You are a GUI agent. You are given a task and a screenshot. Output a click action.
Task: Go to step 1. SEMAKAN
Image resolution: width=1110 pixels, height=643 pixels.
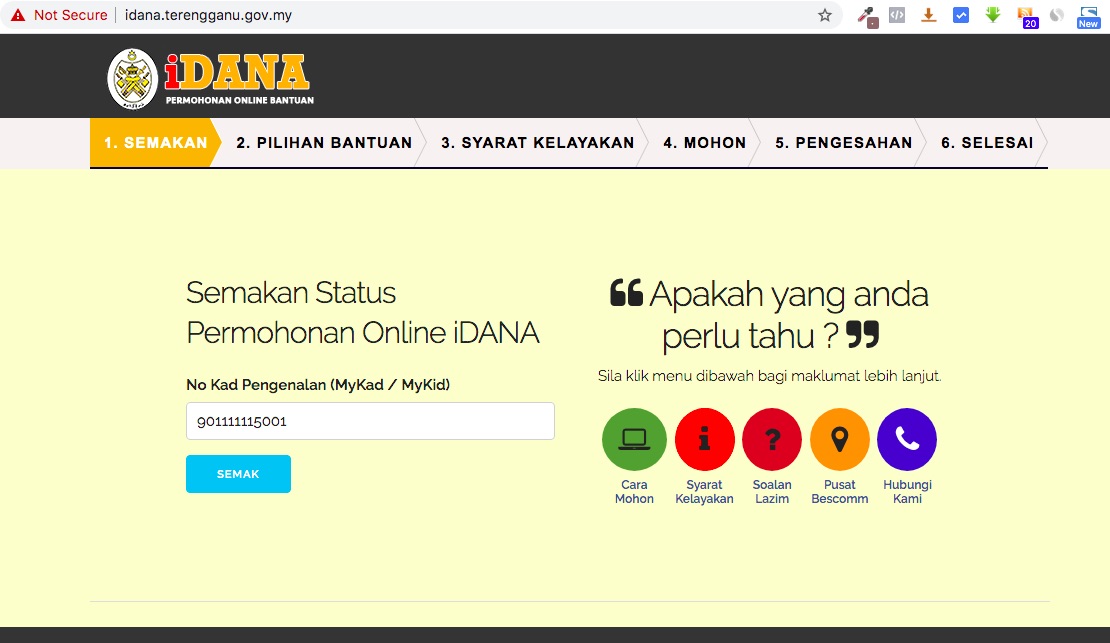tap(156, 142)
